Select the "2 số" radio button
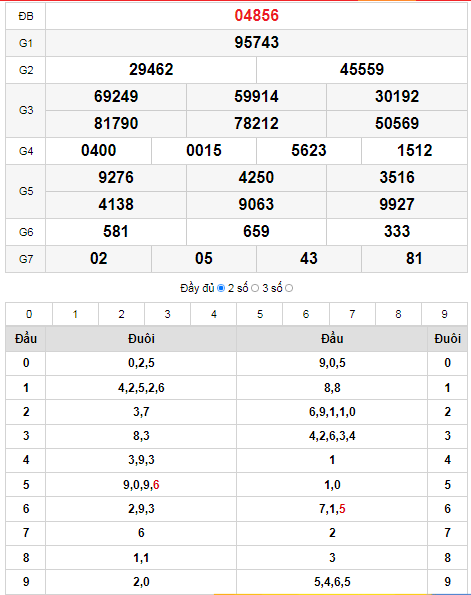471x595 pixels. [255, 288]
